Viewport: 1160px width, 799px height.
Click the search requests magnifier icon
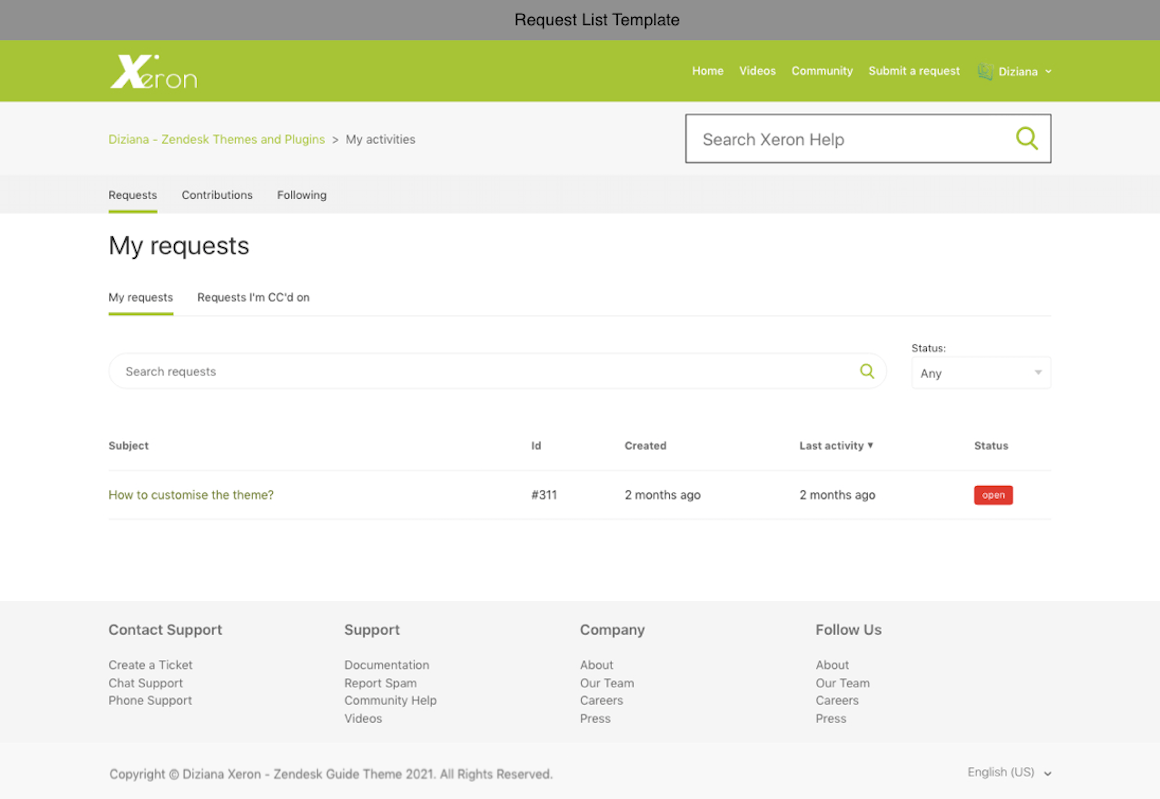point(867,371)
